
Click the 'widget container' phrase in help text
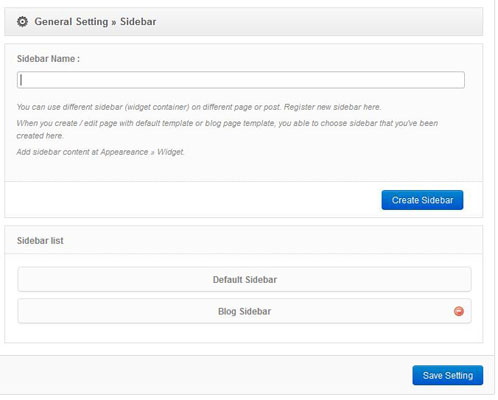(x=157, y=107)
